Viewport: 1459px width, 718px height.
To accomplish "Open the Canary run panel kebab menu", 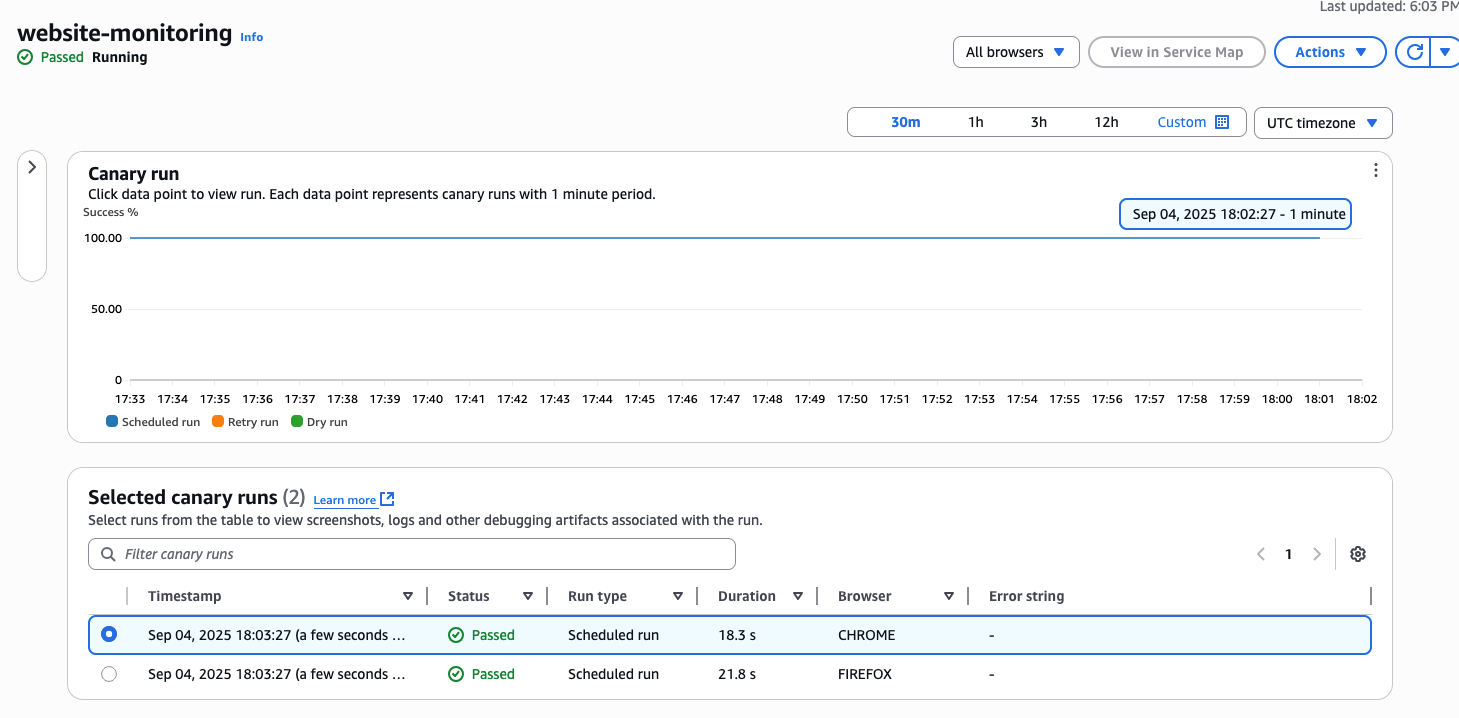I will (1375, 170).
